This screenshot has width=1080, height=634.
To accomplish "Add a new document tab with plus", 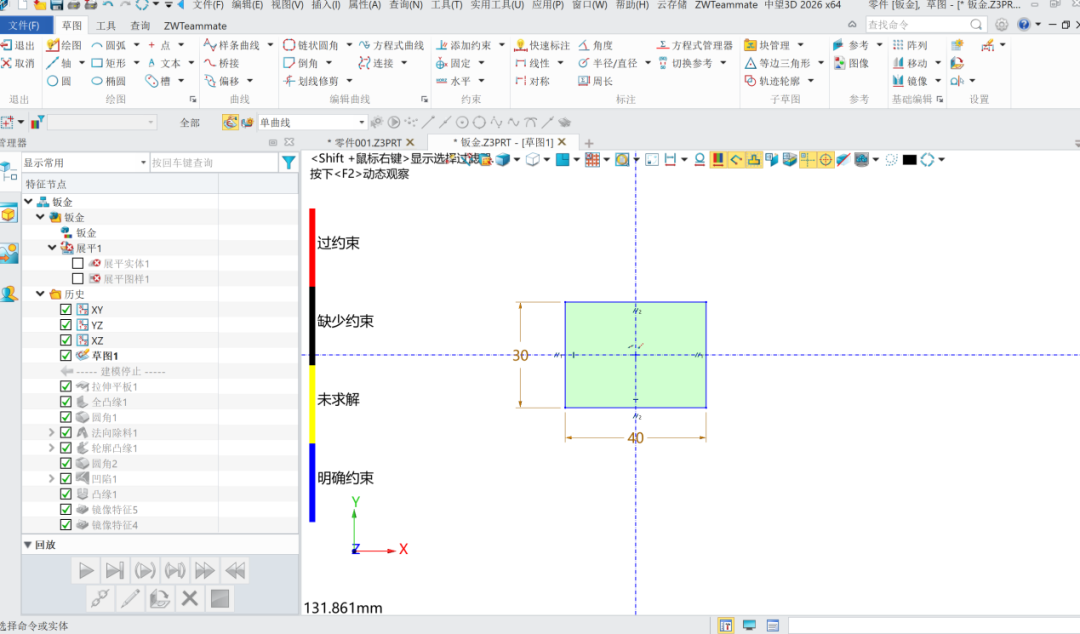I will point(589,143).
